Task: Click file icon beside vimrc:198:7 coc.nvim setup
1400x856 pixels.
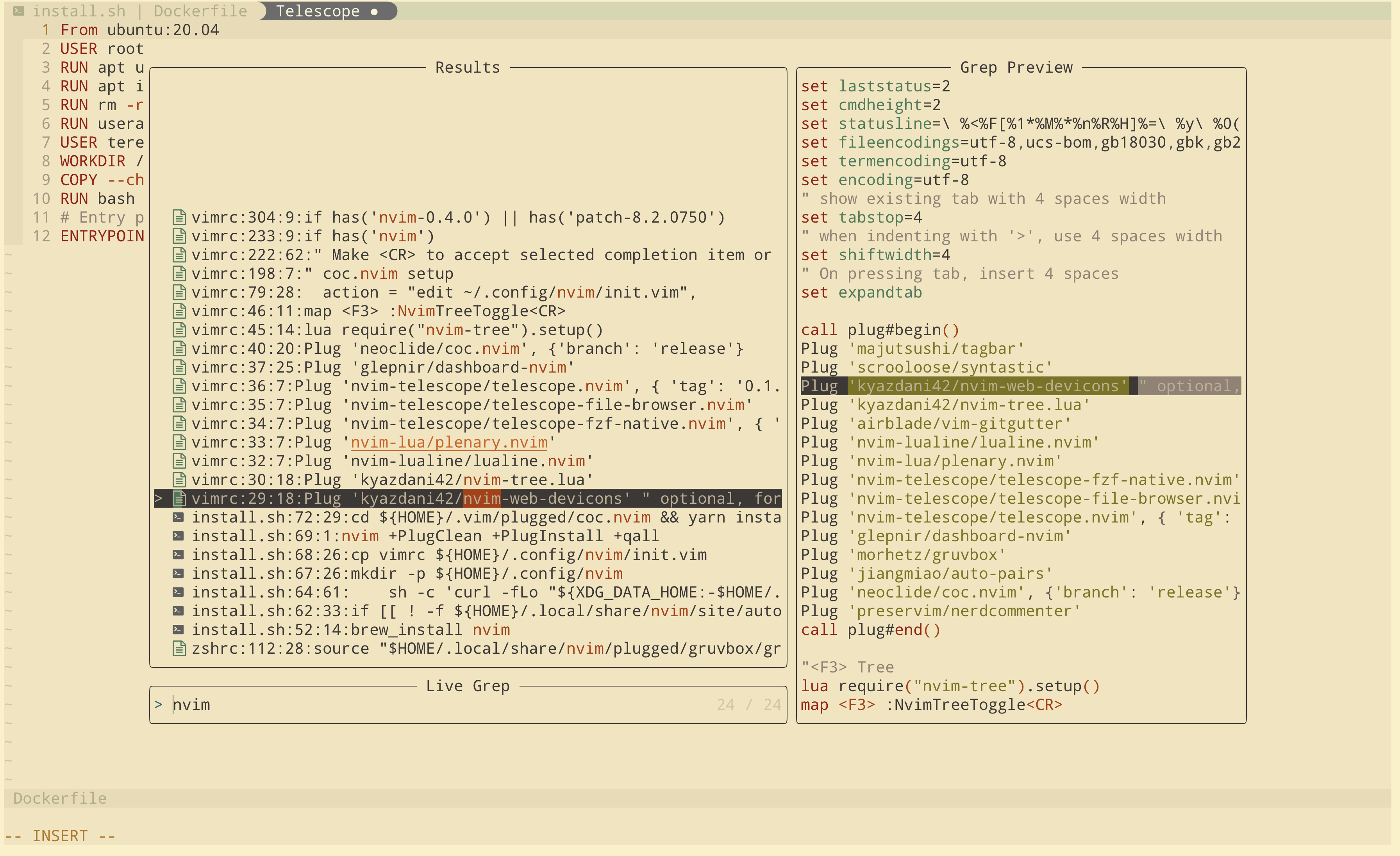Action: (x=179, y=274)
